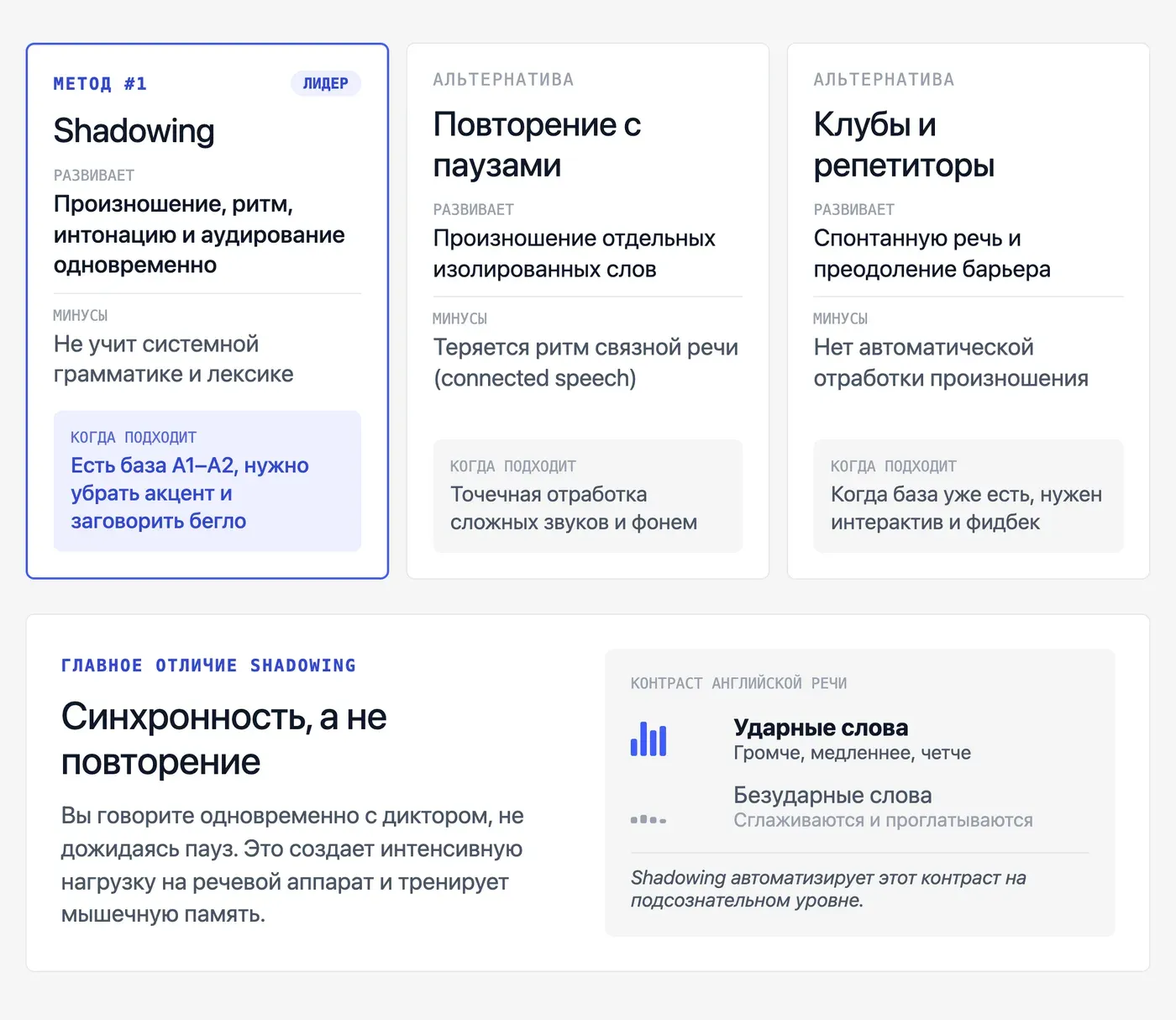Screen dimensions: 1176x1020
Task: Select the heading Повторение с паузами
Action: [x=538, y=145]
